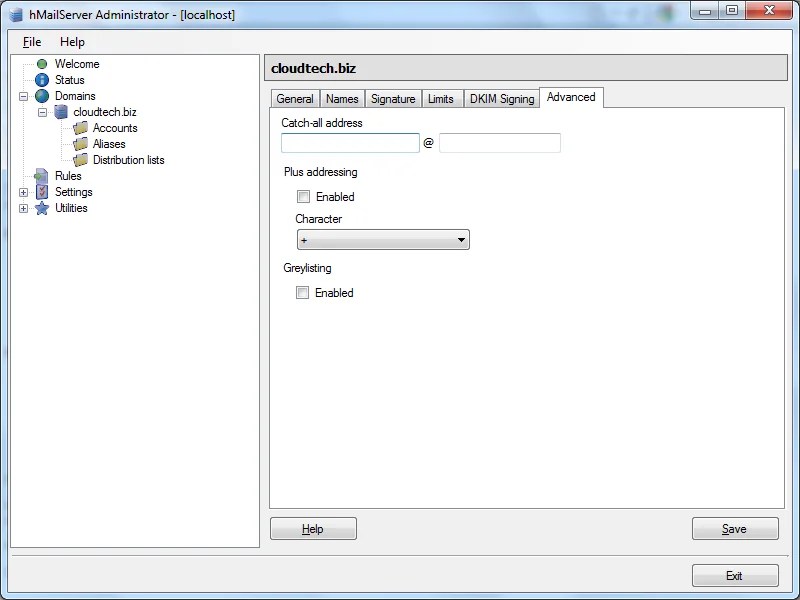Expand the Utilities tree node

[23, 208]
